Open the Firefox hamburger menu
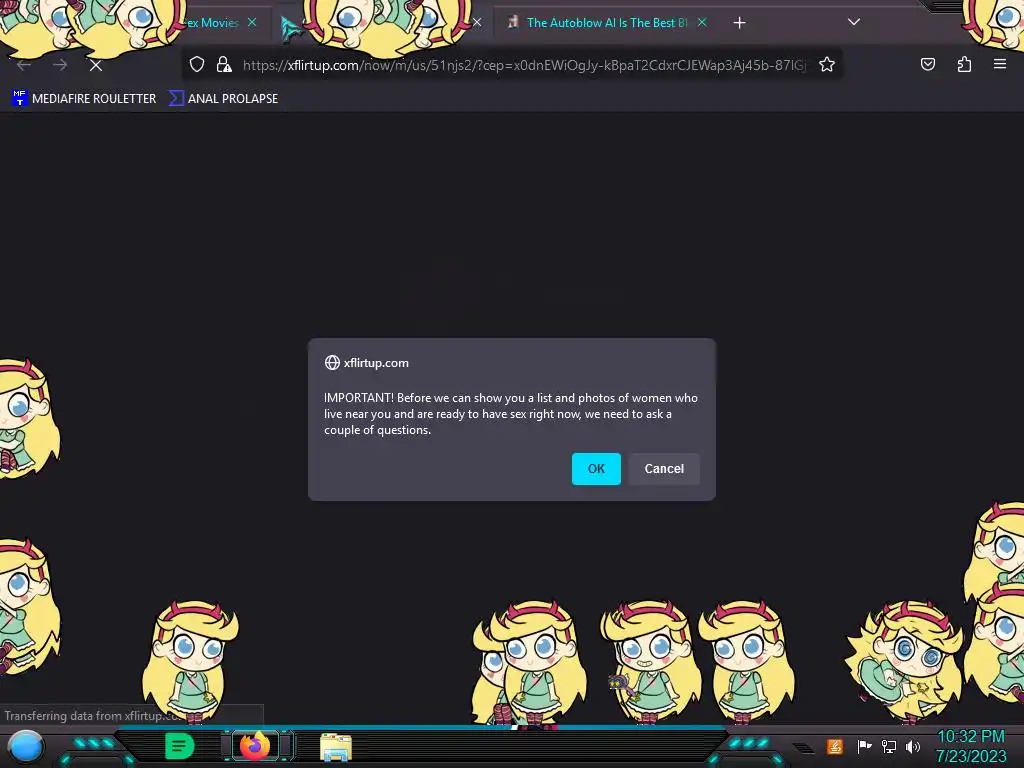Image resolution: width=1024 pixels, height=768 pixels. pos(999,64)
